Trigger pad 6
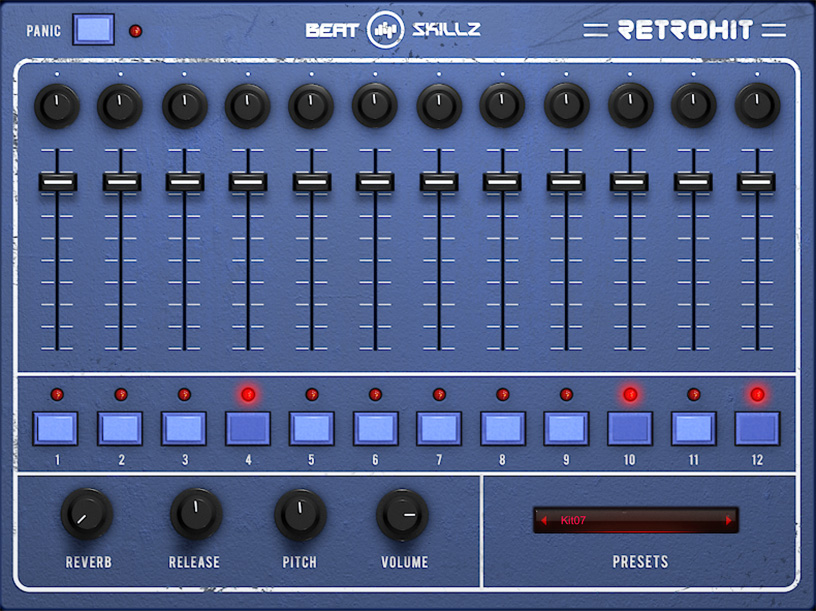Image resolution: width=816 pixels, height=611 pixels. (x=375, y=428)
